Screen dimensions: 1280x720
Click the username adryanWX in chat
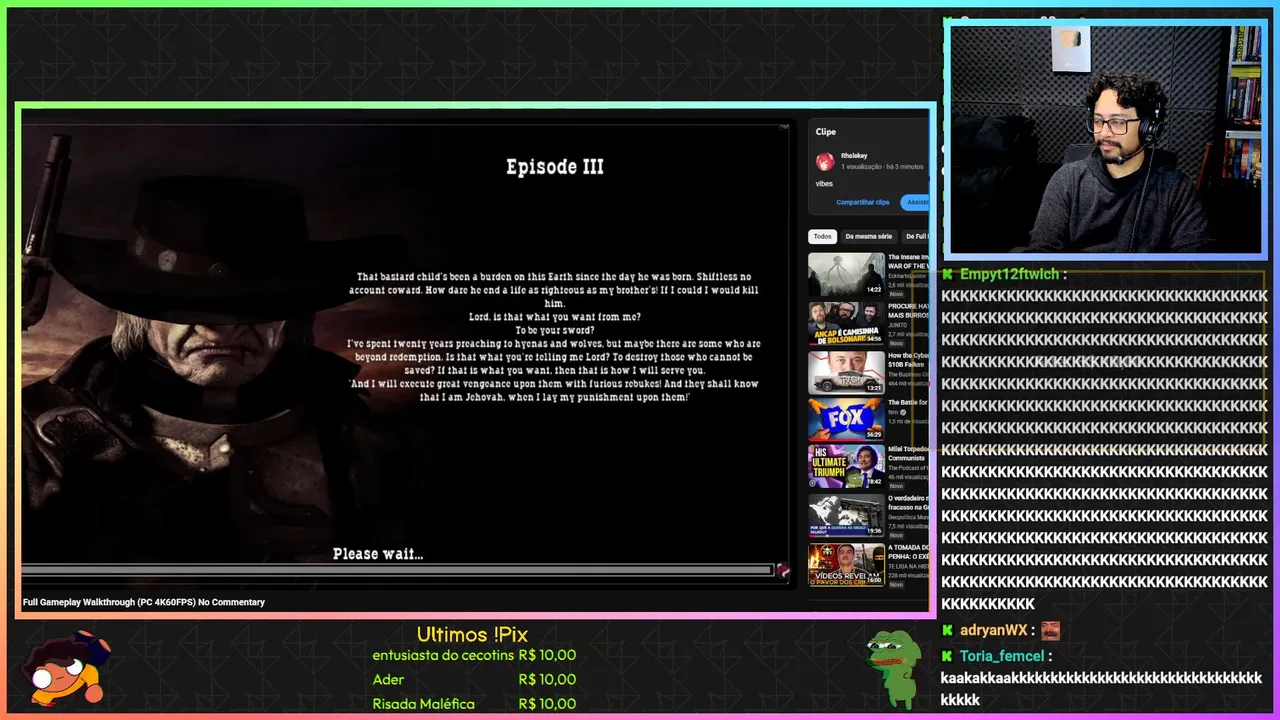(993, 630)
